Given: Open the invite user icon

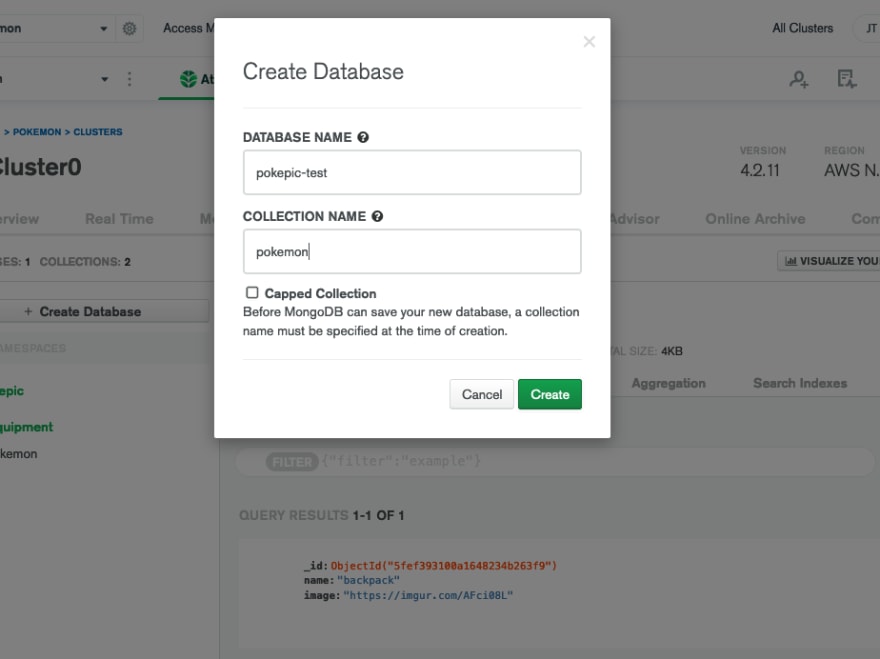Looking at the screenshot, I should click(x=799, y=79).
